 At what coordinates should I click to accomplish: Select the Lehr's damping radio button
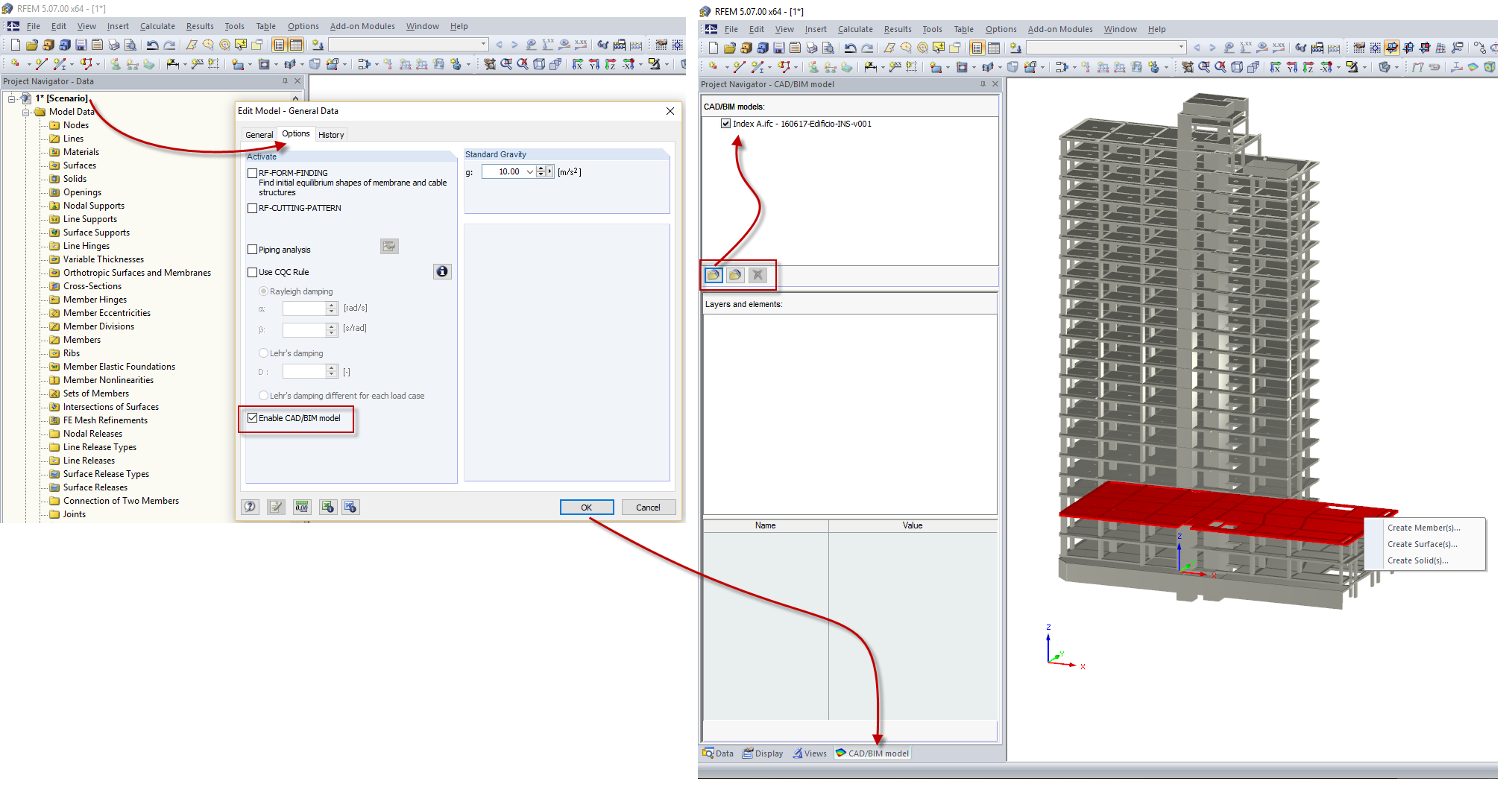tap(262, 353)
